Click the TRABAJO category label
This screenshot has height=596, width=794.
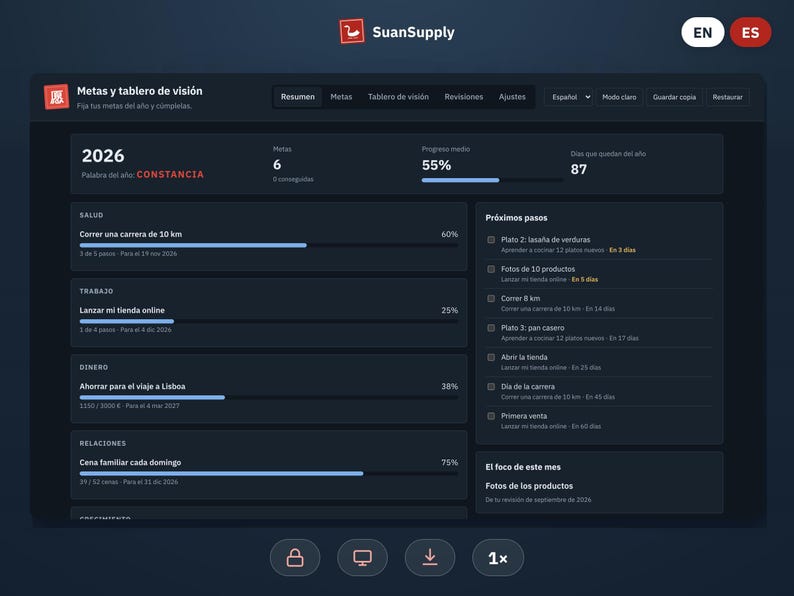(x=96, y=291)
